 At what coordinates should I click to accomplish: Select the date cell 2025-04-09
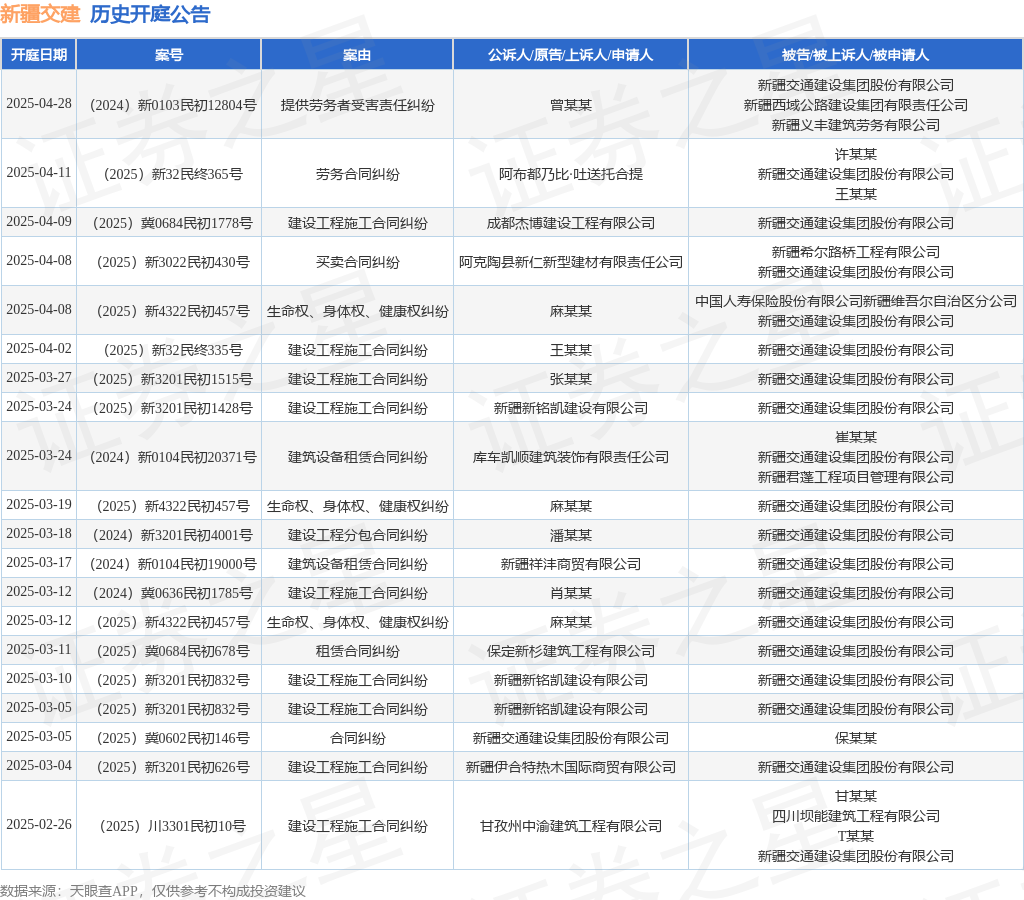[39, 221]
